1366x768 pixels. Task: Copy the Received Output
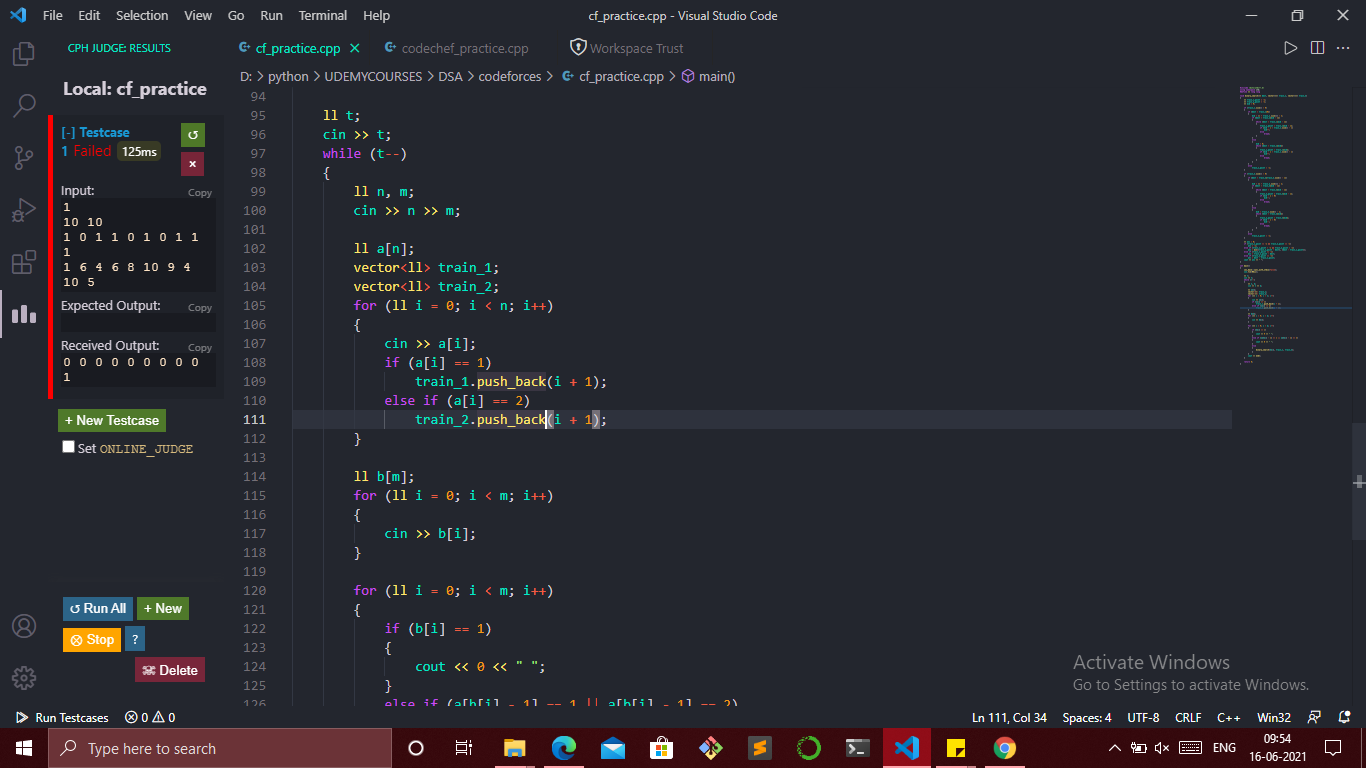(200, 348)
